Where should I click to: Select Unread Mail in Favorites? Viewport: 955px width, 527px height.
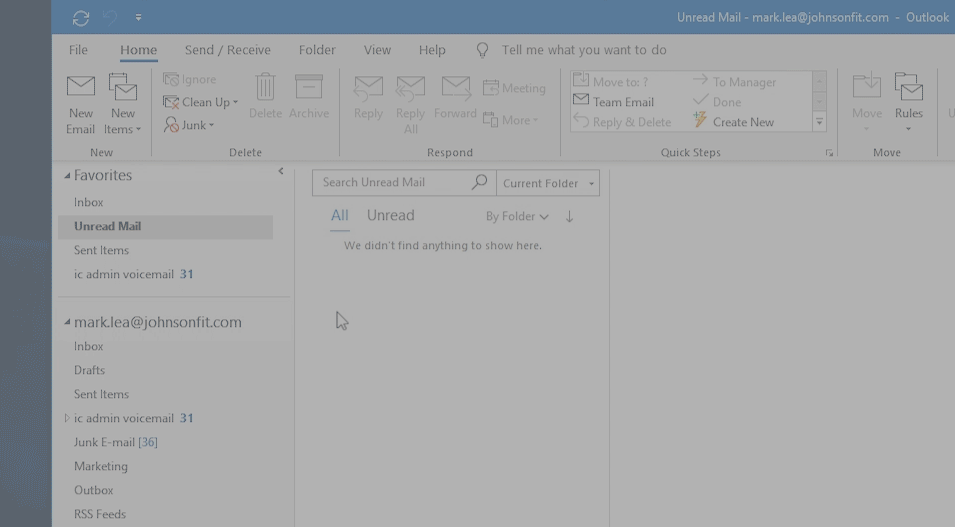[x=166, y=227]
